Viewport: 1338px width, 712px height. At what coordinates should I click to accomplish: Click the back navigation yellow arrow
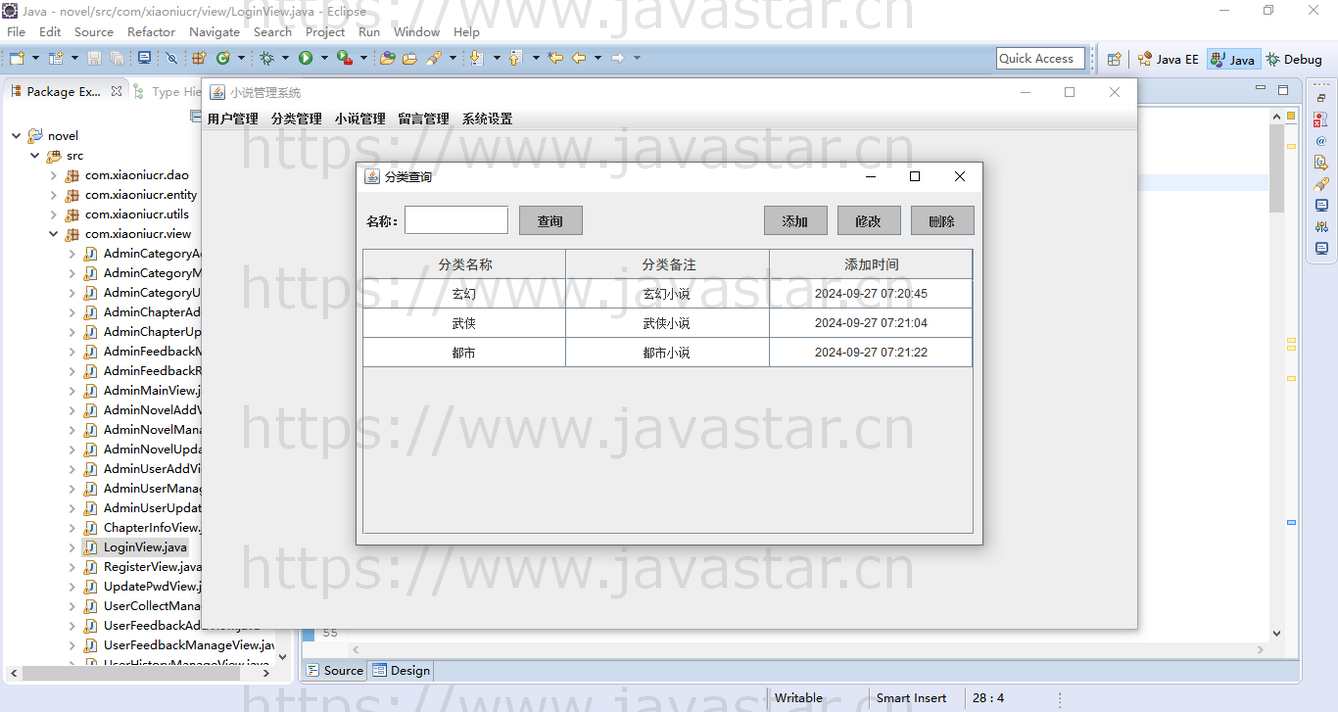coord(578,58)
